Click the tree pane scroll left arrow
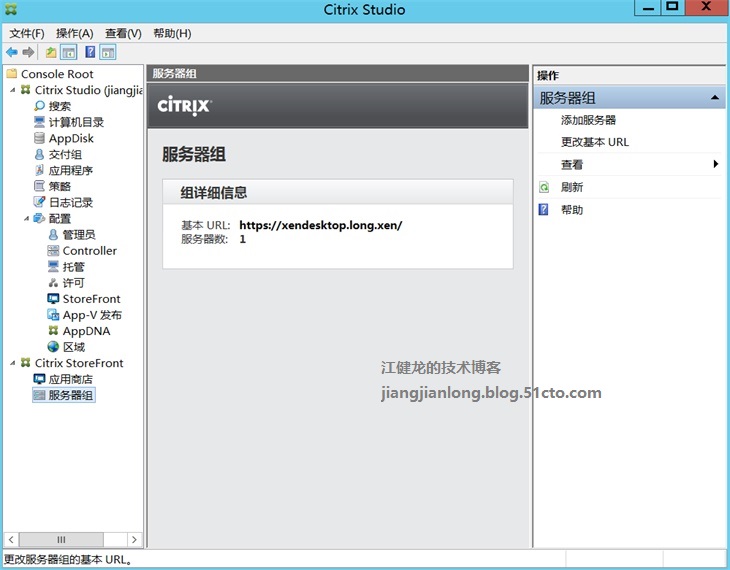 [x=11, y=540]
